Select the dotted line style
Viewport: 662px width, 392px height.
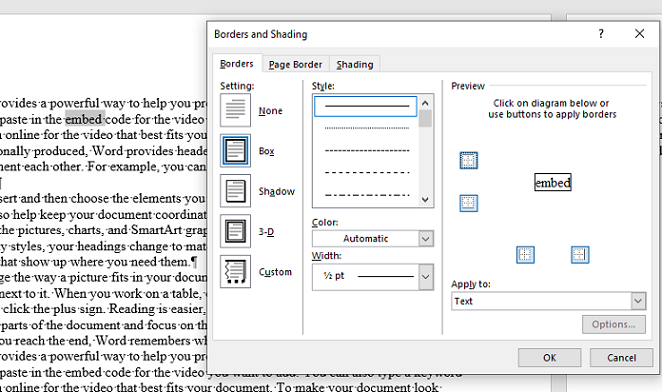pyautogui.click(x=366, y=128)
